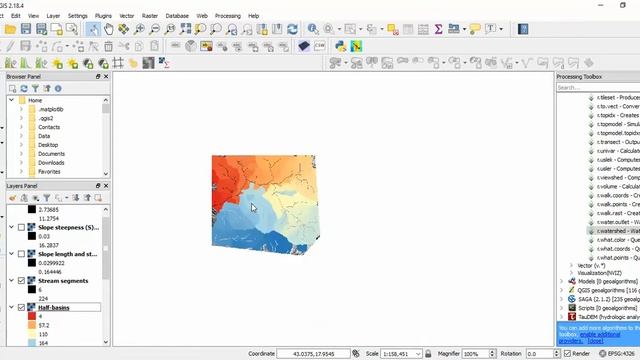Viewport: 640px width, 360px height.
Task: Open the Python Console icon
Action: (x=340, y=46)
